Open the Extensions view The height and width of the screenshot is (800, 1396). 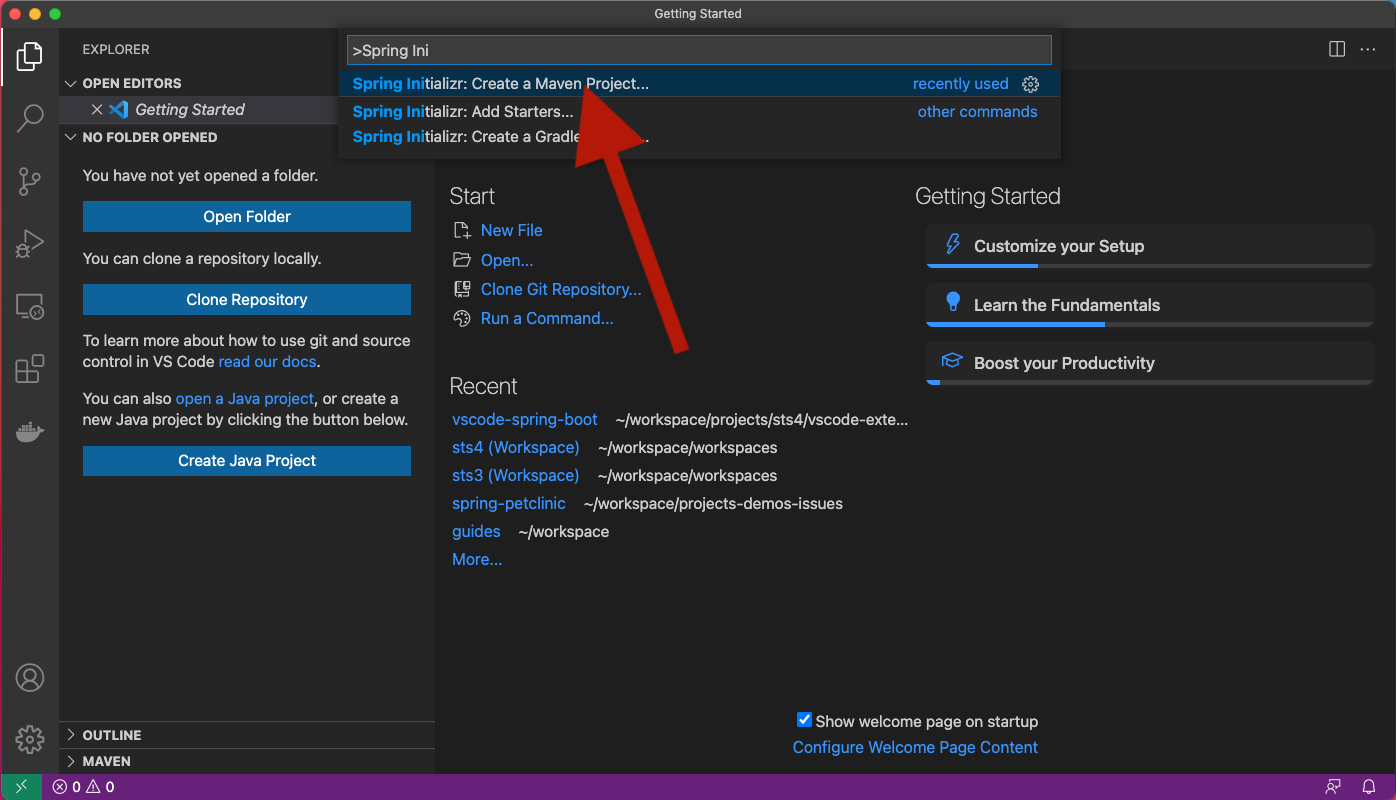(x=30, y=369)
